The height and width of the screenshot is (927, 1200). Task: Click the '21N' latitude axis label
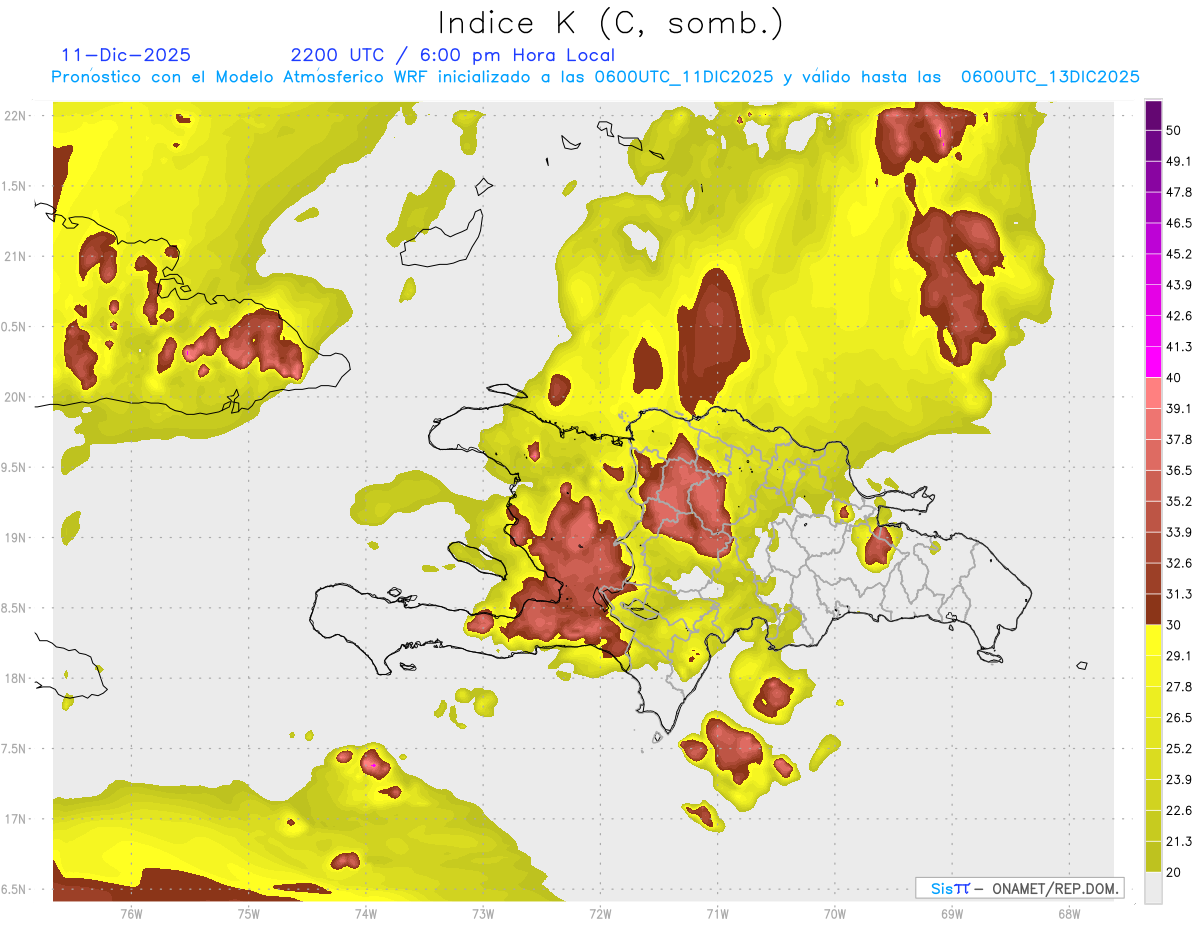15,256
